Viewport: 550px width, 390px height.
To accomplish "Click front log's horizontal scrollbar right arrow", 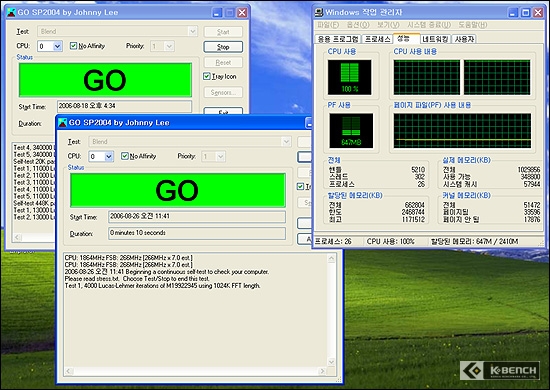I will coord(322,371).
